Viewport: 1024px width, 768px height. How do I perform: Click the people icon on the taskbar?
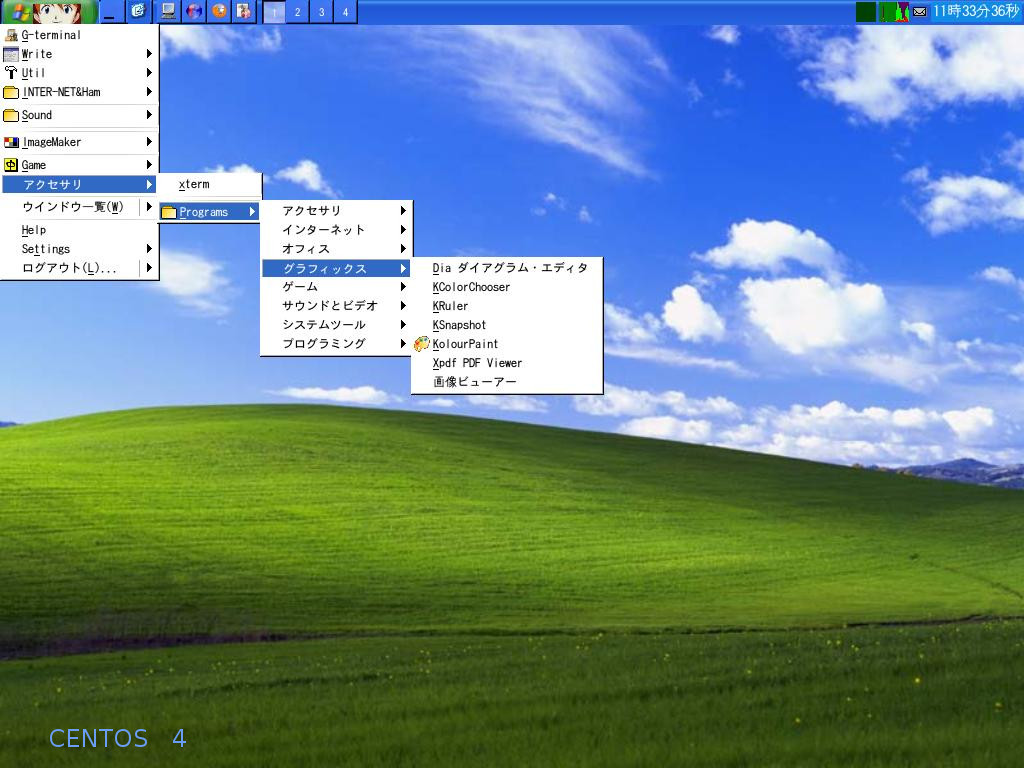click(x=244, y=12)
